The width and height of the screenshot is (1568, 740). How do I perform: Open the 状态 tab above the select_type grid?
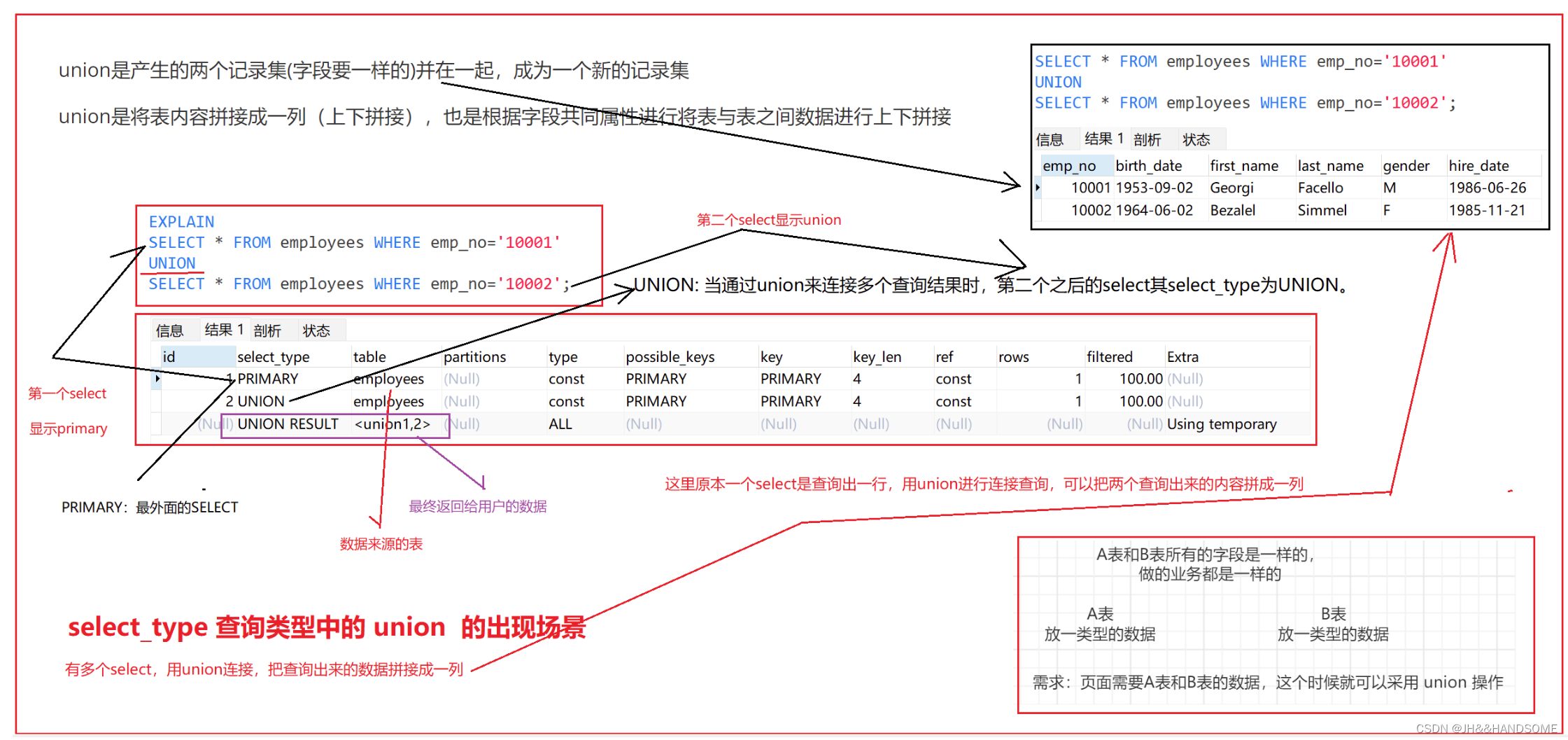[x=316, y=330]
